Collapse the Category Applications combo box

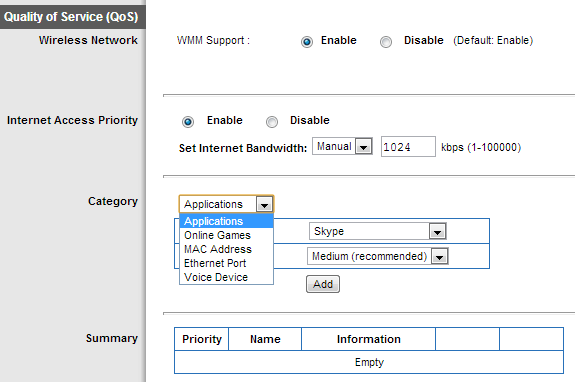pyautogui.click(x=226, y=204)
